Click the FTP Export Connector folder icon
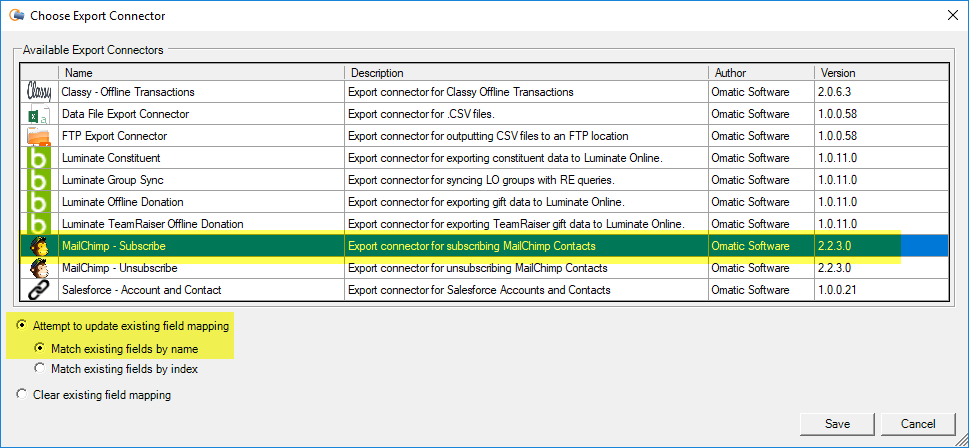Screen dimensions: 969x448 [x=39, y=136]
